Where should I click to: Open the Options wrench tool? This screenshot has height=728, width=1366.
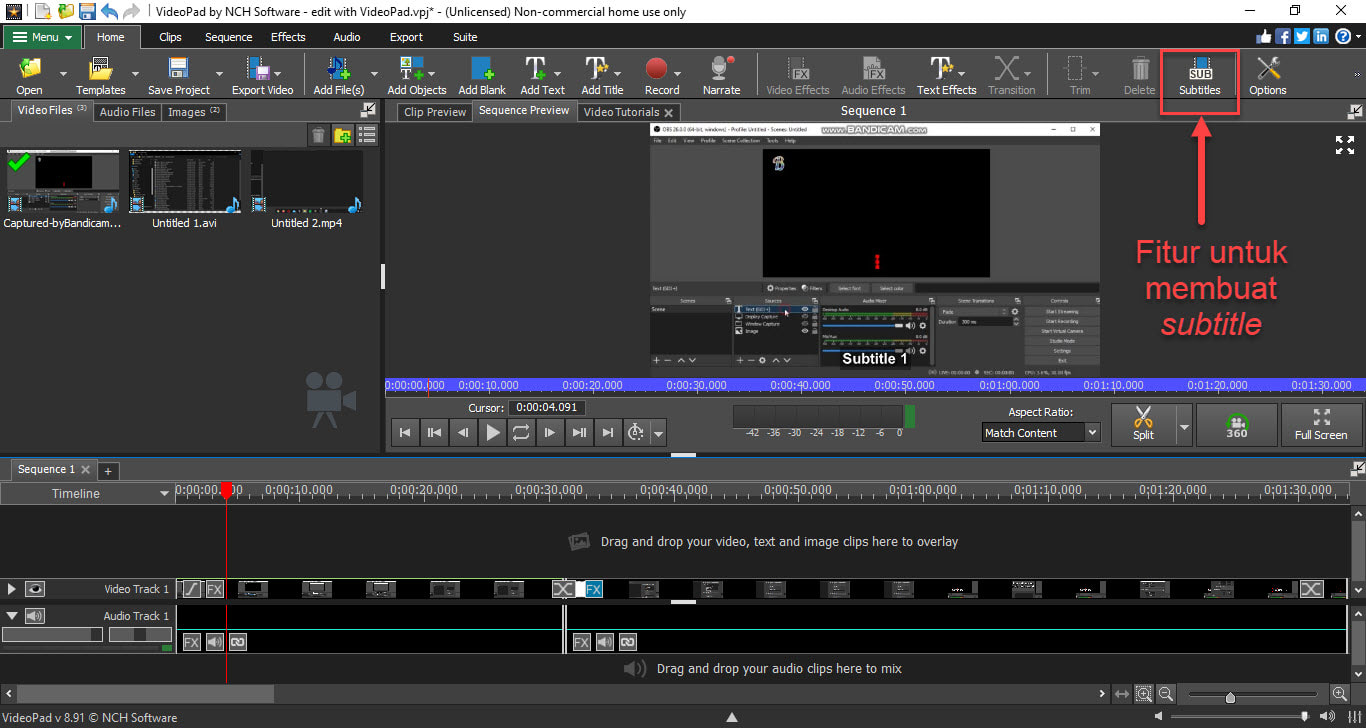coord(1268,76)
